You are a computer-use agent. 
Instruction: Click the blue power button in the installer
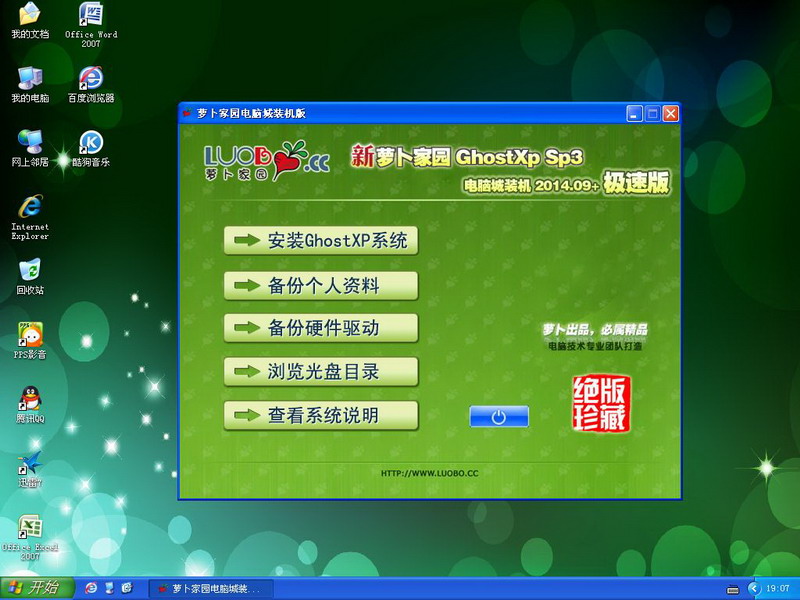498,416
